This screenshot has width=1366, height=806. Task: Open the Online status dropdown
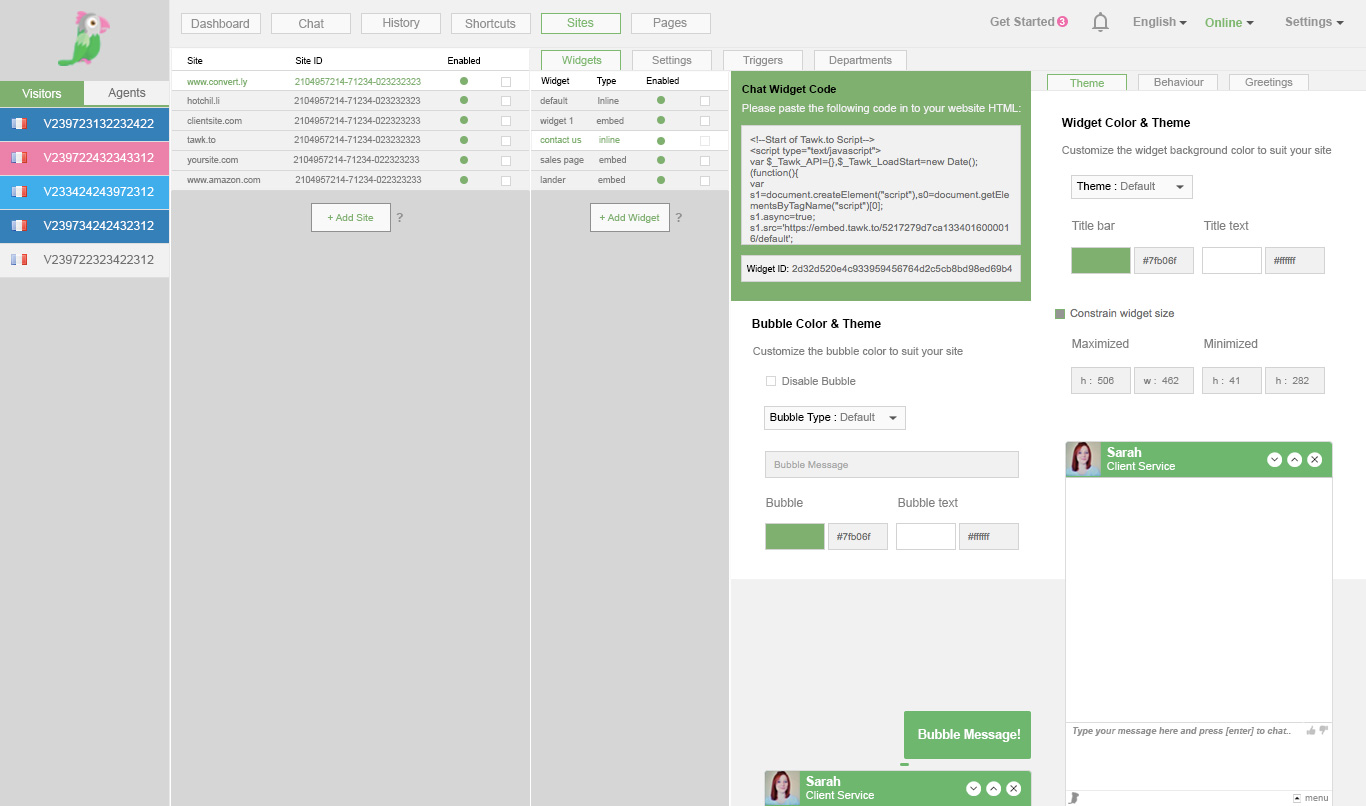(1229, 22)
